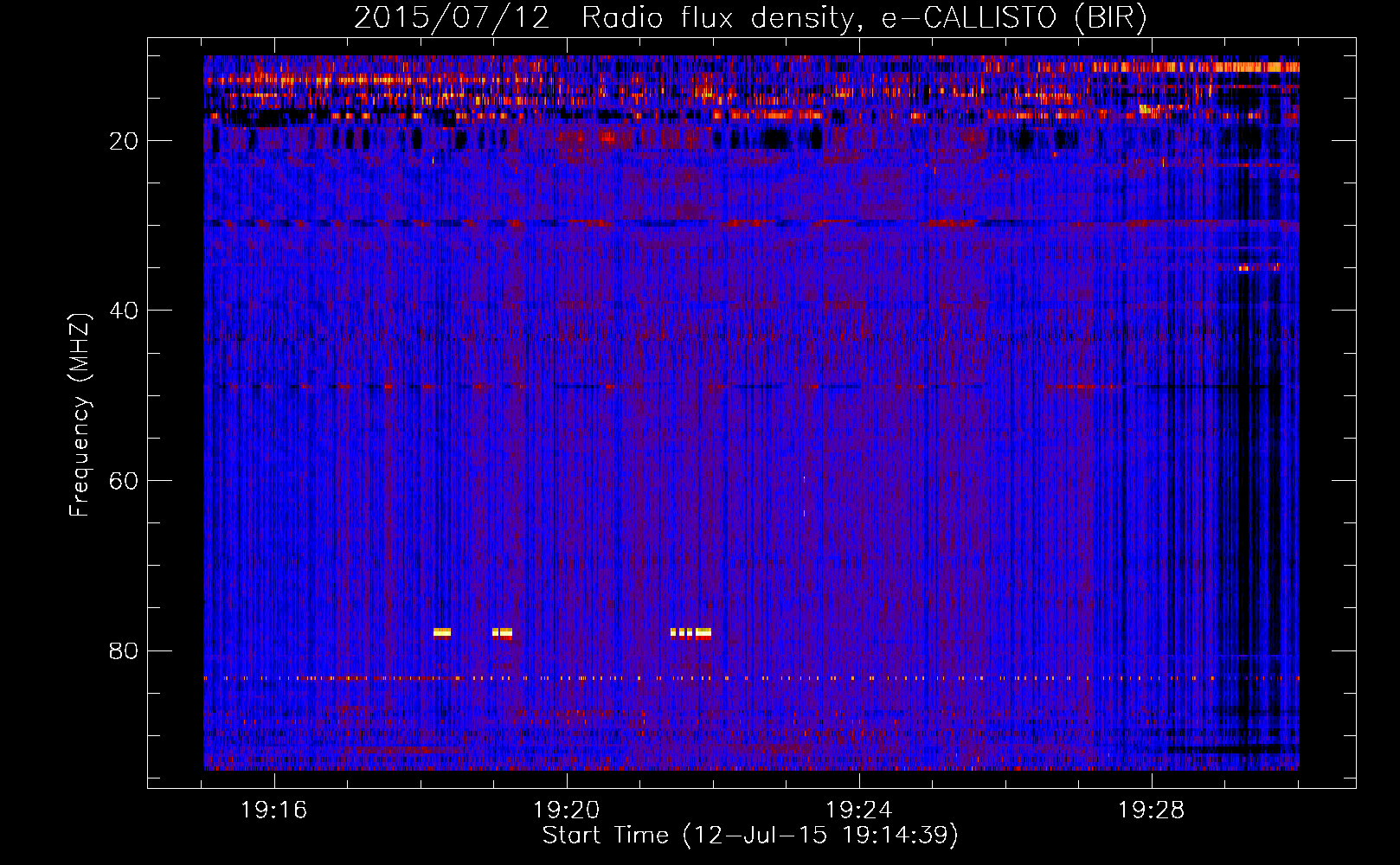Image resolution: width=1400 pixels, height=865 pixels.
Task: Click the 20 MHz frequency tick label
Action: 124,141
